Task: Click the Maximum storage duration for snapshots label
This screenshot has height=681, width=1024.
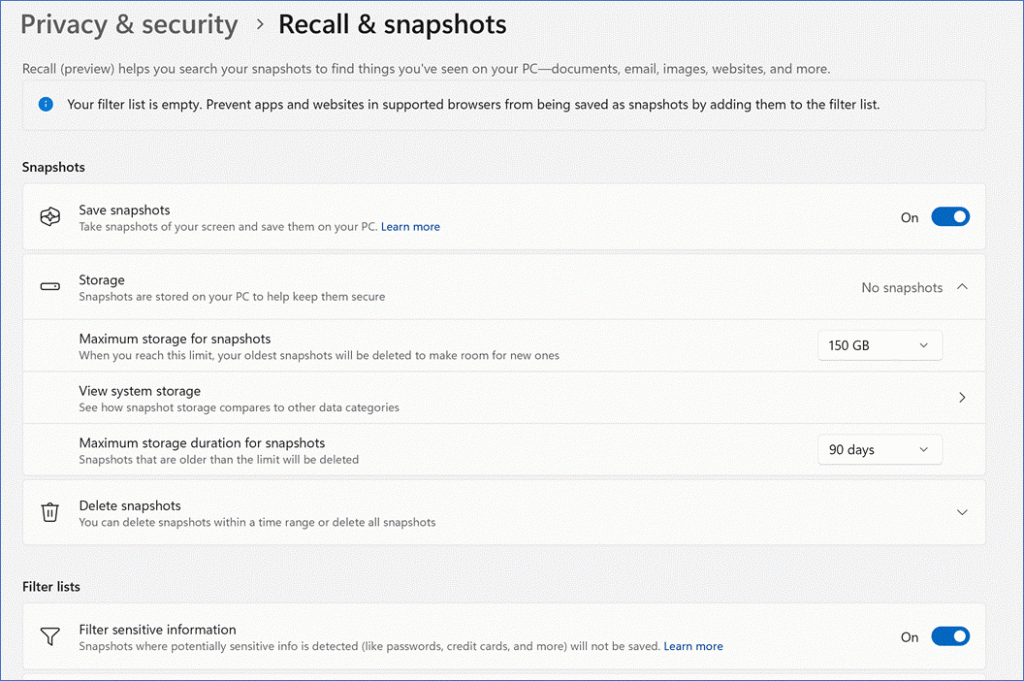Action: click(x=202, y=443)
